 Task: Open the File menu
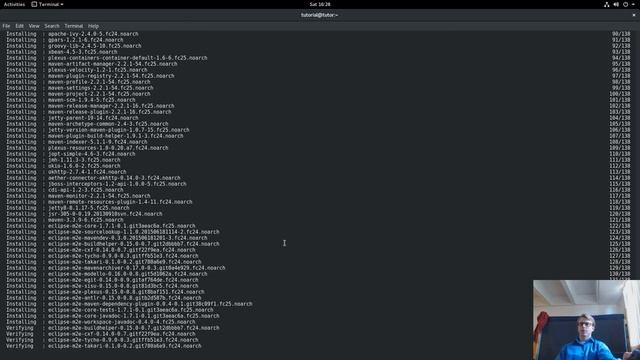tap(6, 26)
